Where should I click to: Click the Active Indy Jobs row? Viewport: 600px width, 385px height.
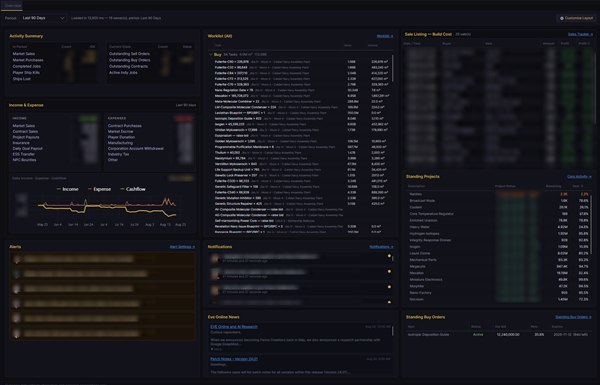pos(150,73)
